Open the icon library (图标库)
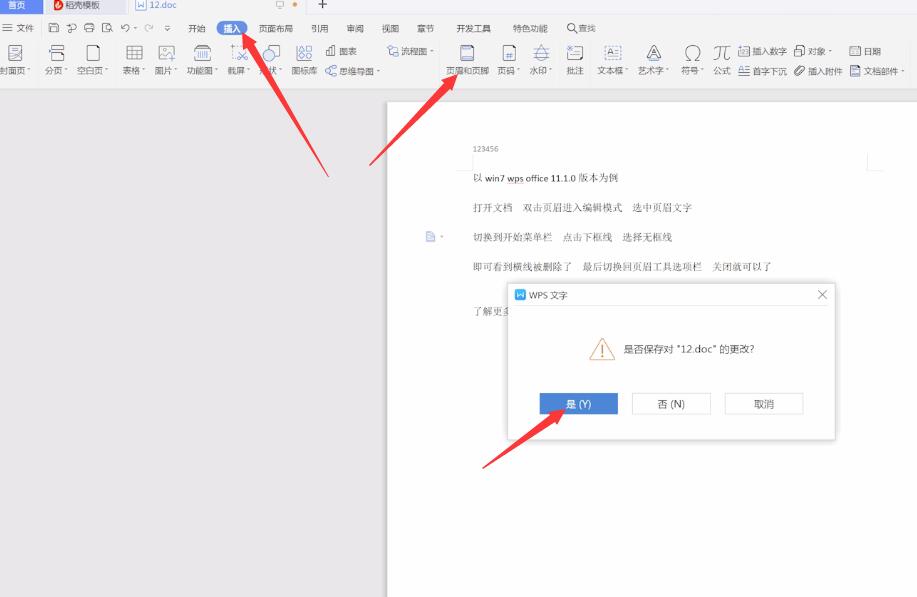The height and width of the screenshot is (597, 917). click(304, 60)
